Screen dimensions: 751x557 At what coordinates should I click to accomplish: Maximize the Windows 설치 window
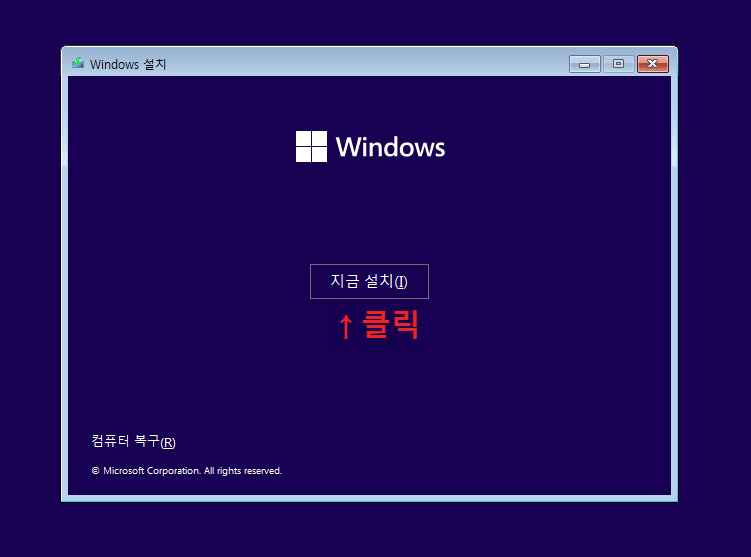point(618,64)
